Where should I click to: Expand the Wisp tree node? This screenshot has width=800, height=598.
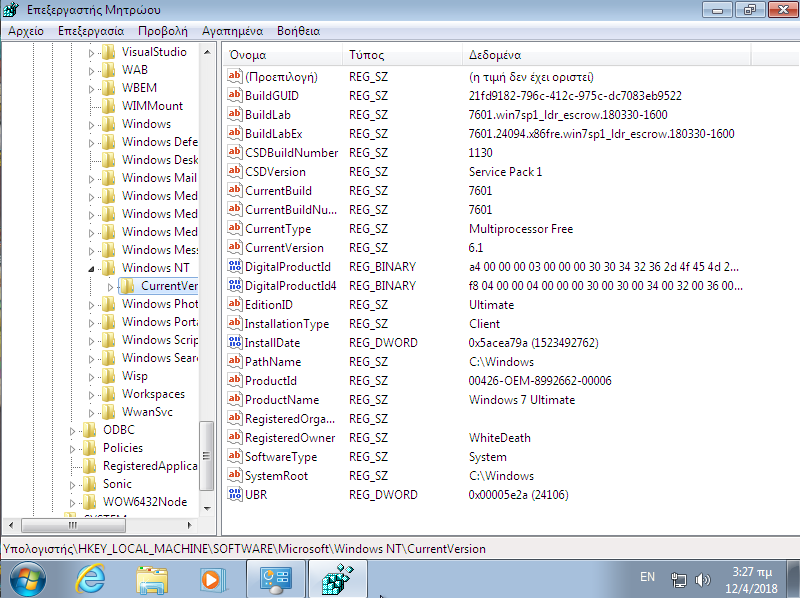point(91,377)
